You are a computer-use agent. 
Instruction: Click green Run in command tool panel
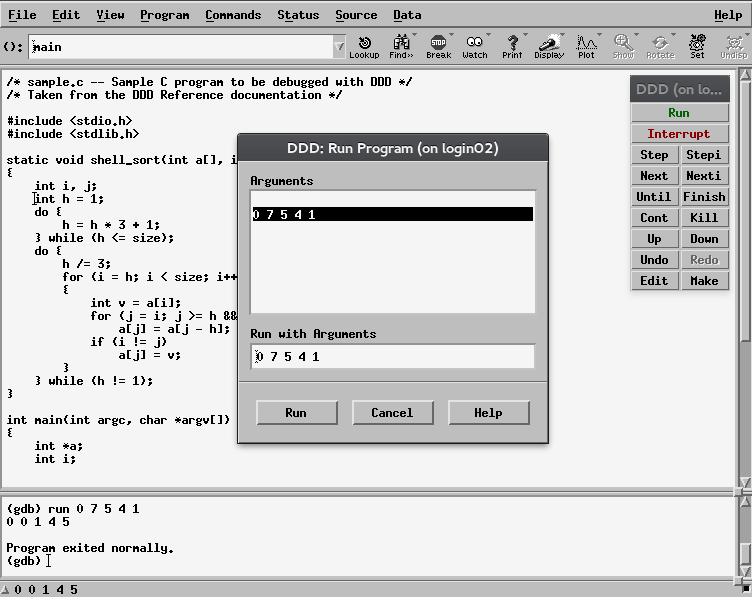(x=679, y=113)
